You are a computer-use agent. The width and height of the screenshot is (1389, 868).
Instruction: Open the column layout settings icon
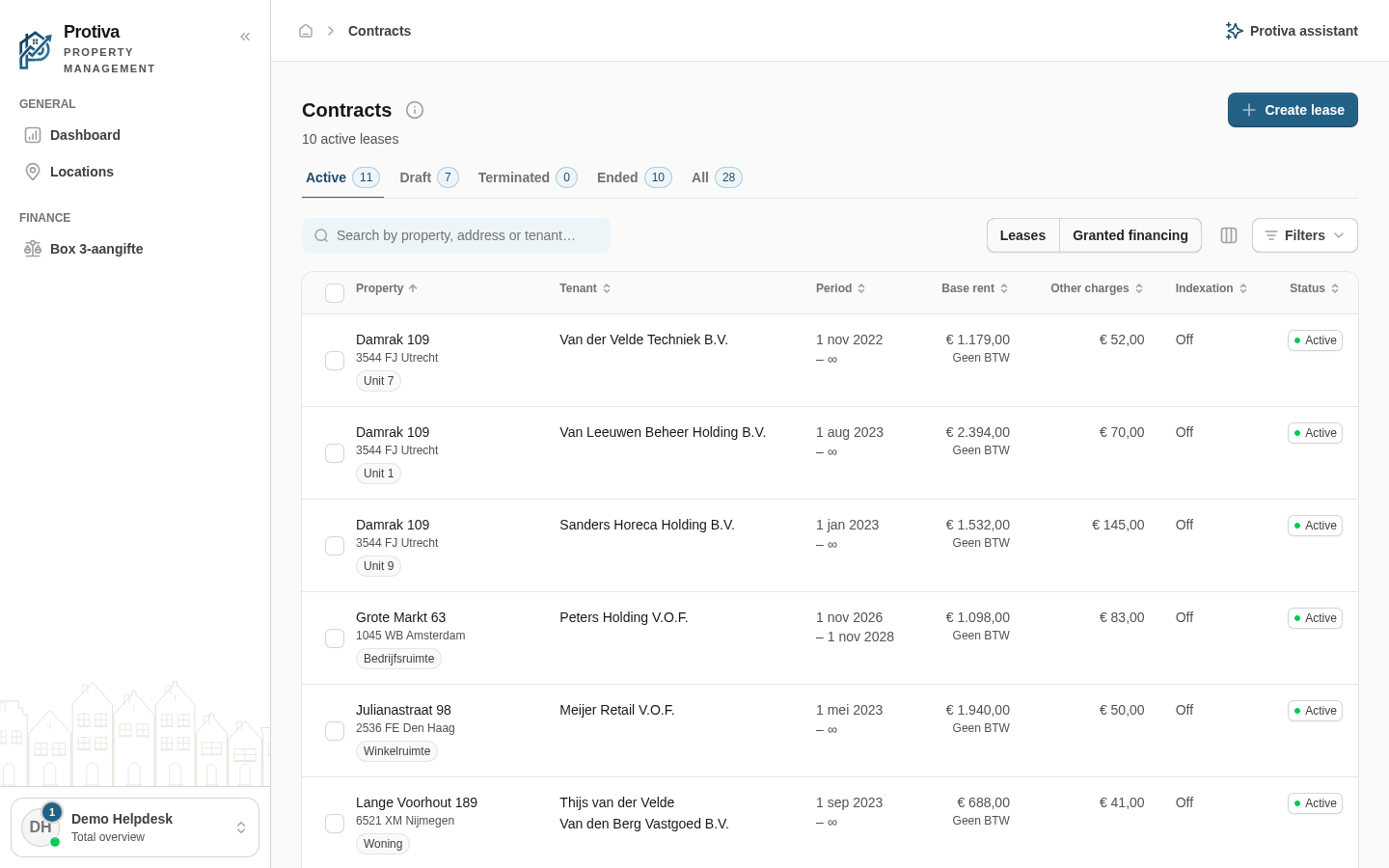tap(1229, 235)
